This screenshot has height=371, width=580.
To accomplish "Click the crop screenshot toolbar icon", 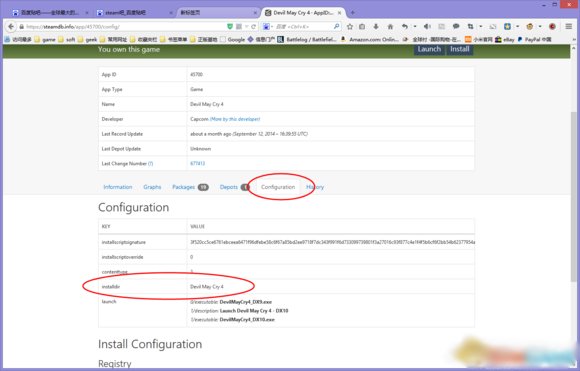I will point(471,27).
